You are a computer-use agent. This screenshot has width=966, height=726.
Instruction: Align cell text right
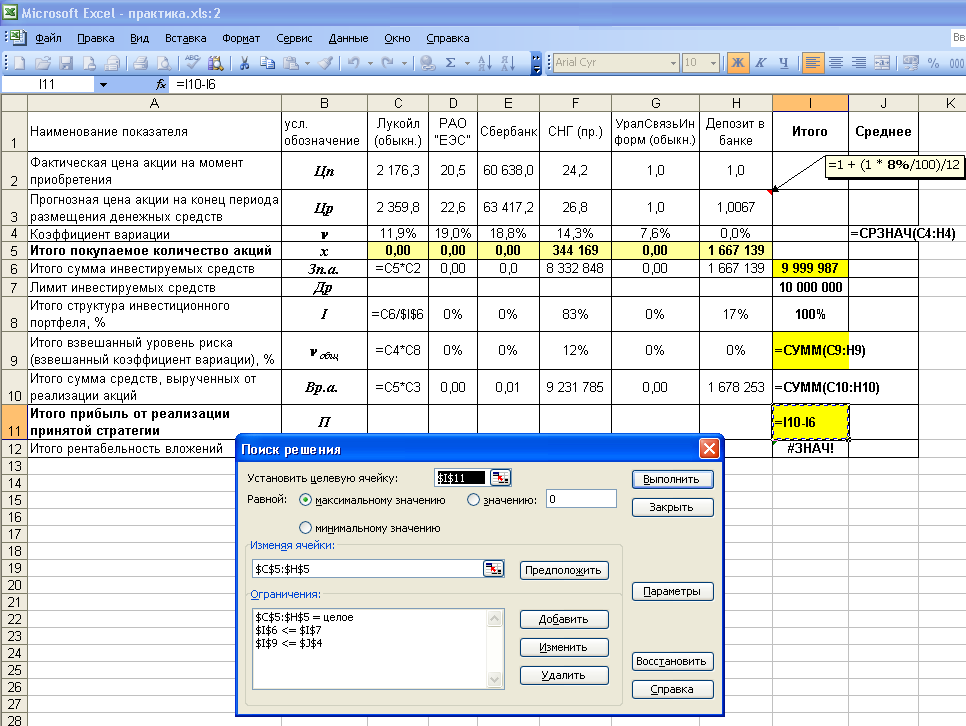(859, 63)
